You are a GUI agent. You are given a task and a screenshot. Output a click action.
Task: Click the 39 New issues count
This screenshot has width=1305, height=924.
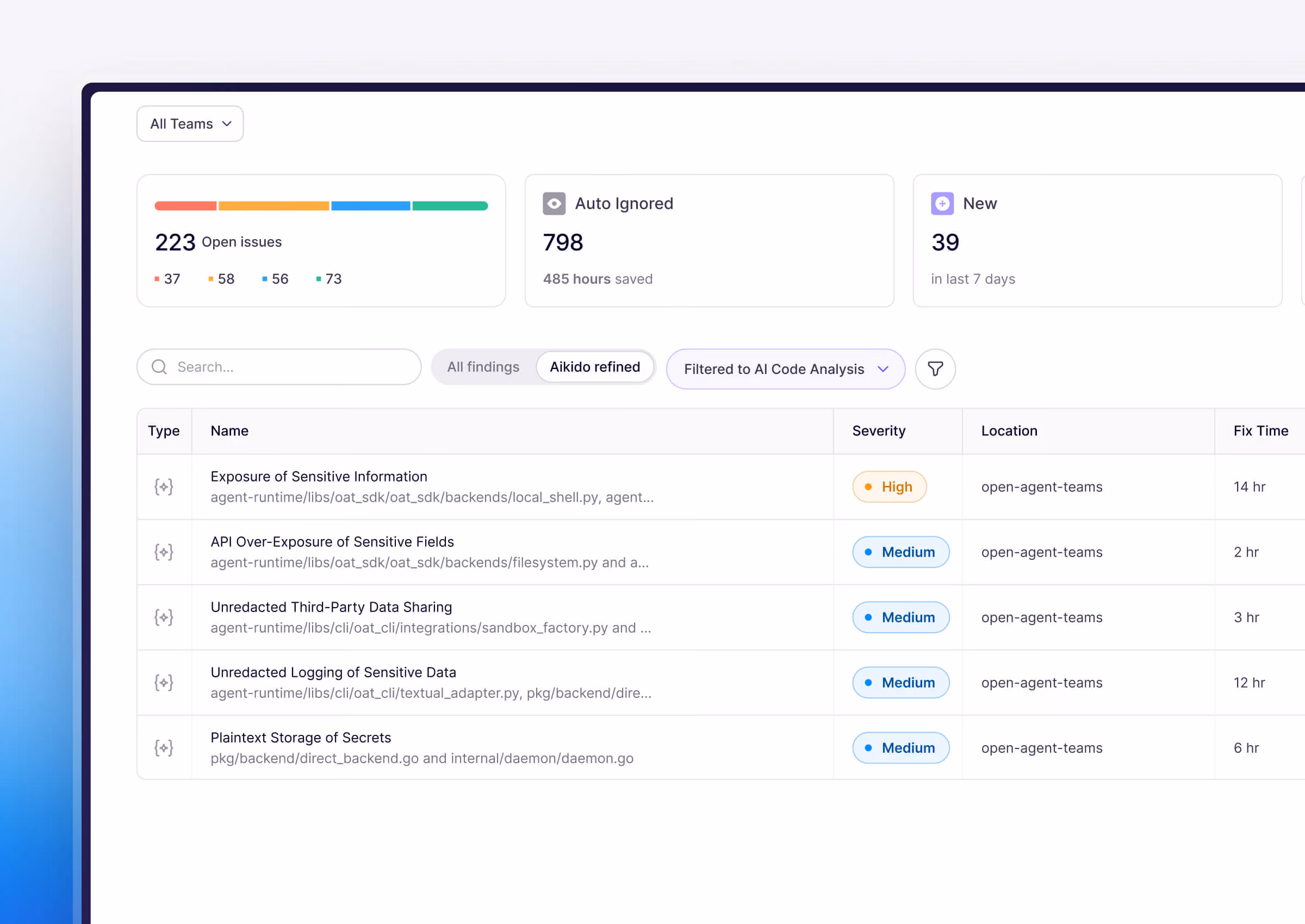[x=946, y=242]
